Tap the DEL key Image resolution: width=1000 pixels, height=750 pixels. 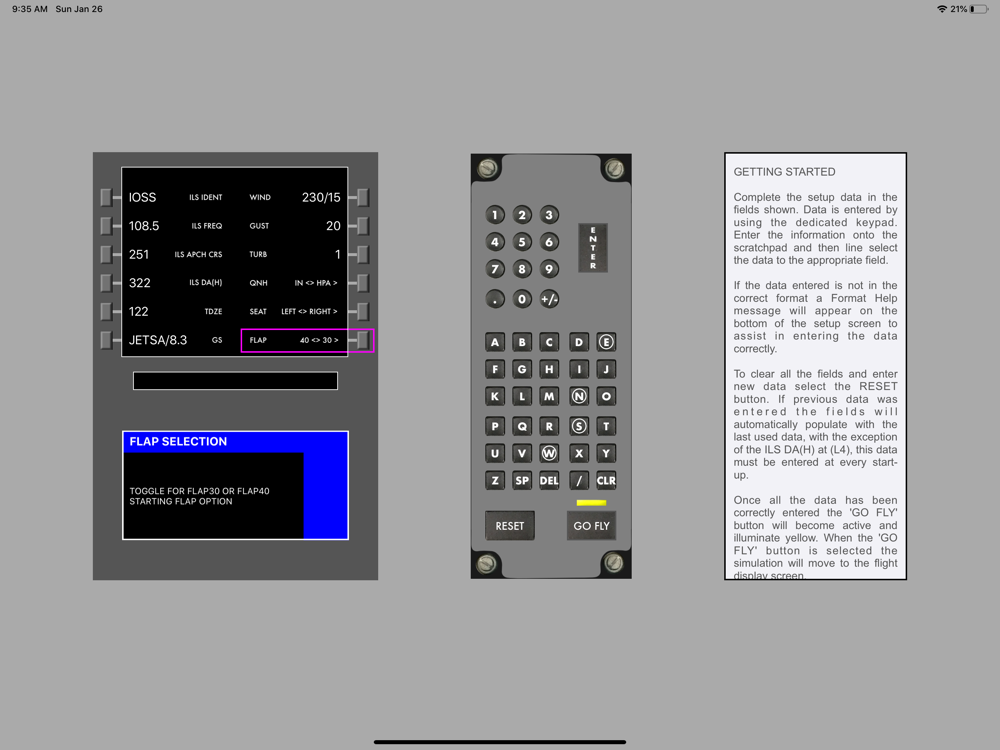click(549, 480)
